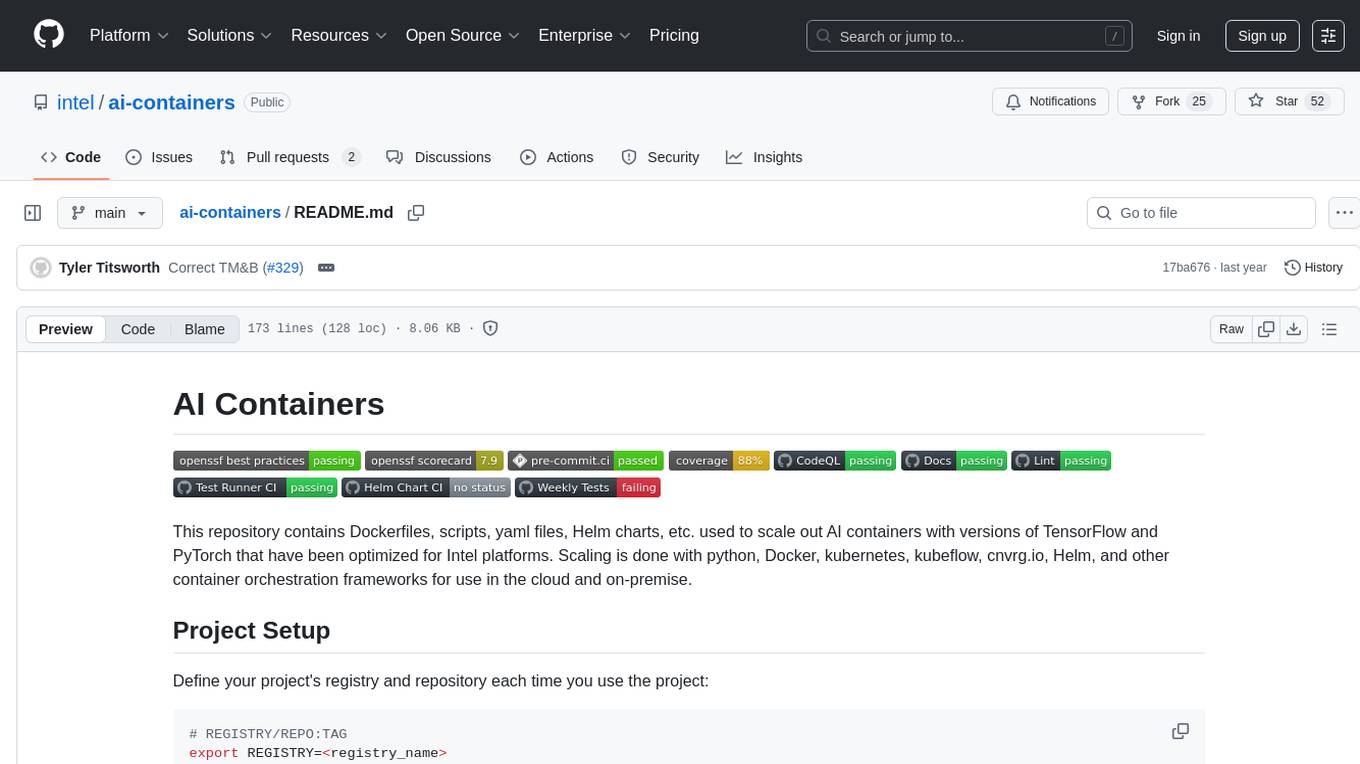Open the pre-commit.ci passed badge
The height and width of the screenshot is (764, 1360).
pos(585,461)
